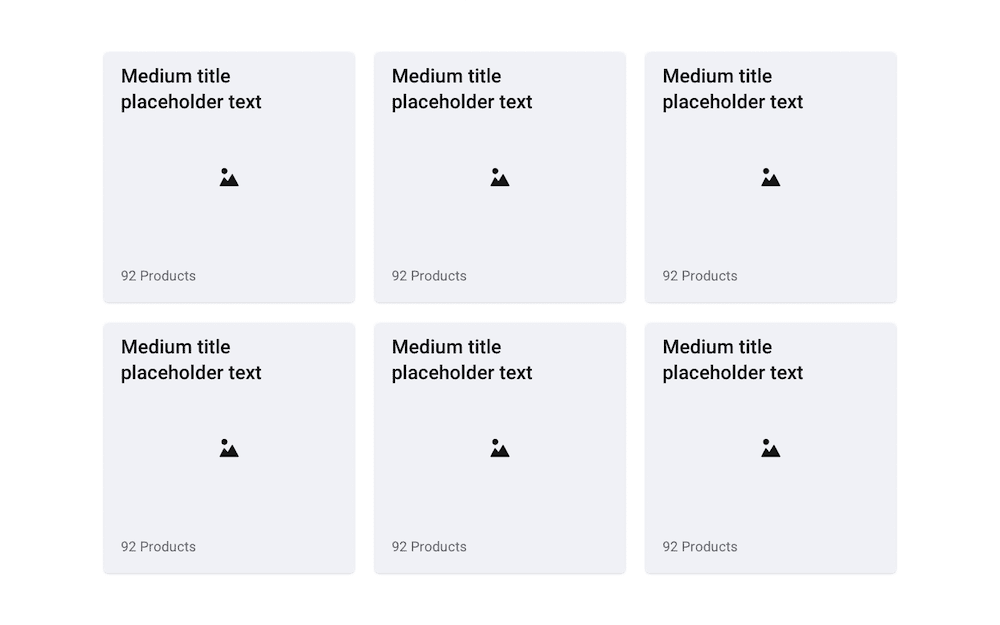Image resolution: width=1000 pixels, height=625 pixels.
Task: Click image placeholder icon in top-right card
Action: point(770,177)
